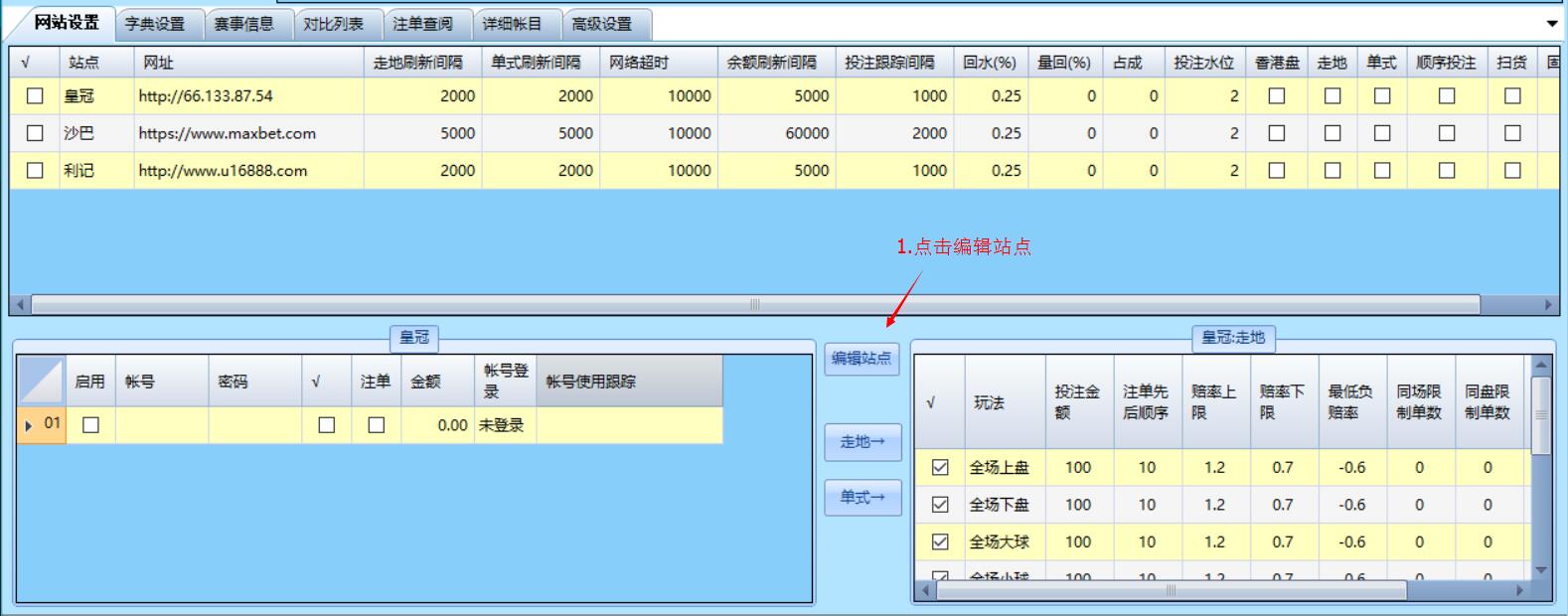Screen dimensions: 1568x616
Task: Click the 回水(%) column header
Action: [x=991, y=63]
